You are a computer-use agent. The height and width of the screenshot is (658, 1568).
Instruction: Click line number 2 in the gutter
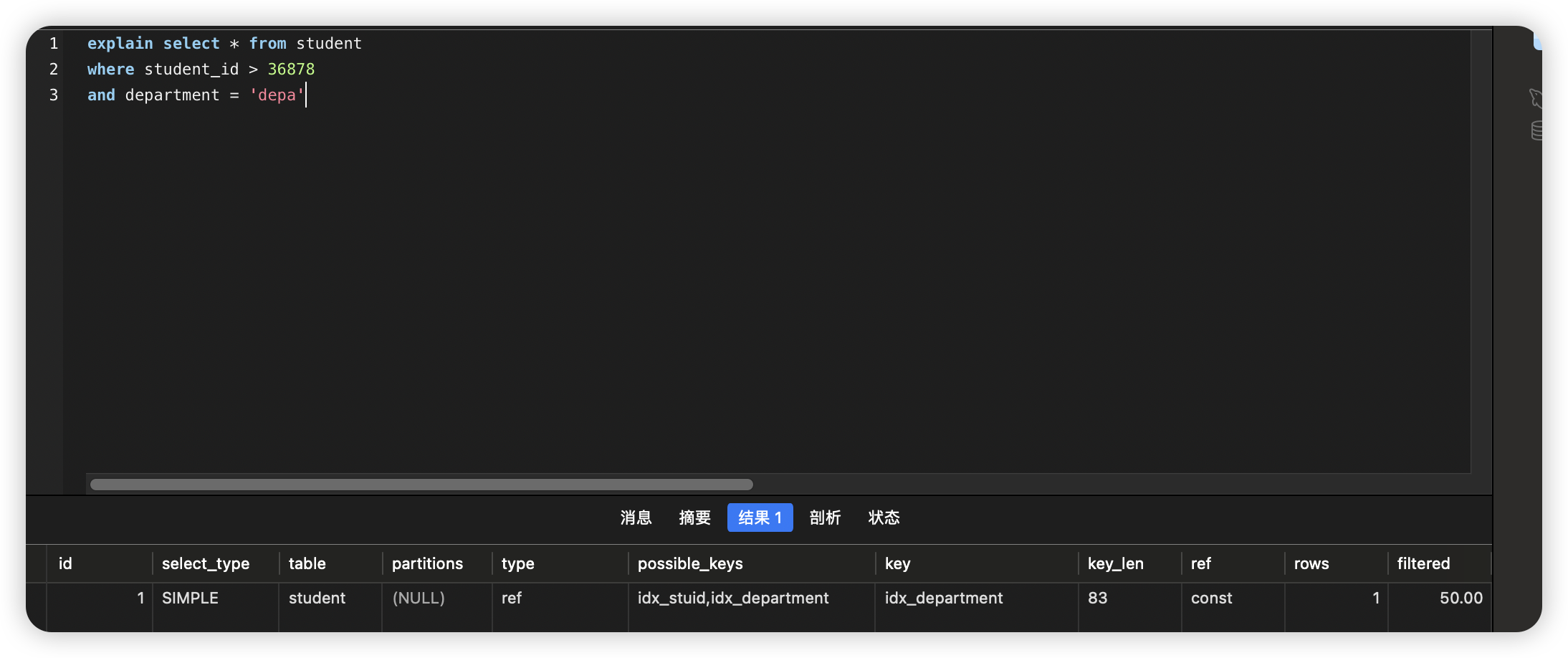(x=54, y=70)
